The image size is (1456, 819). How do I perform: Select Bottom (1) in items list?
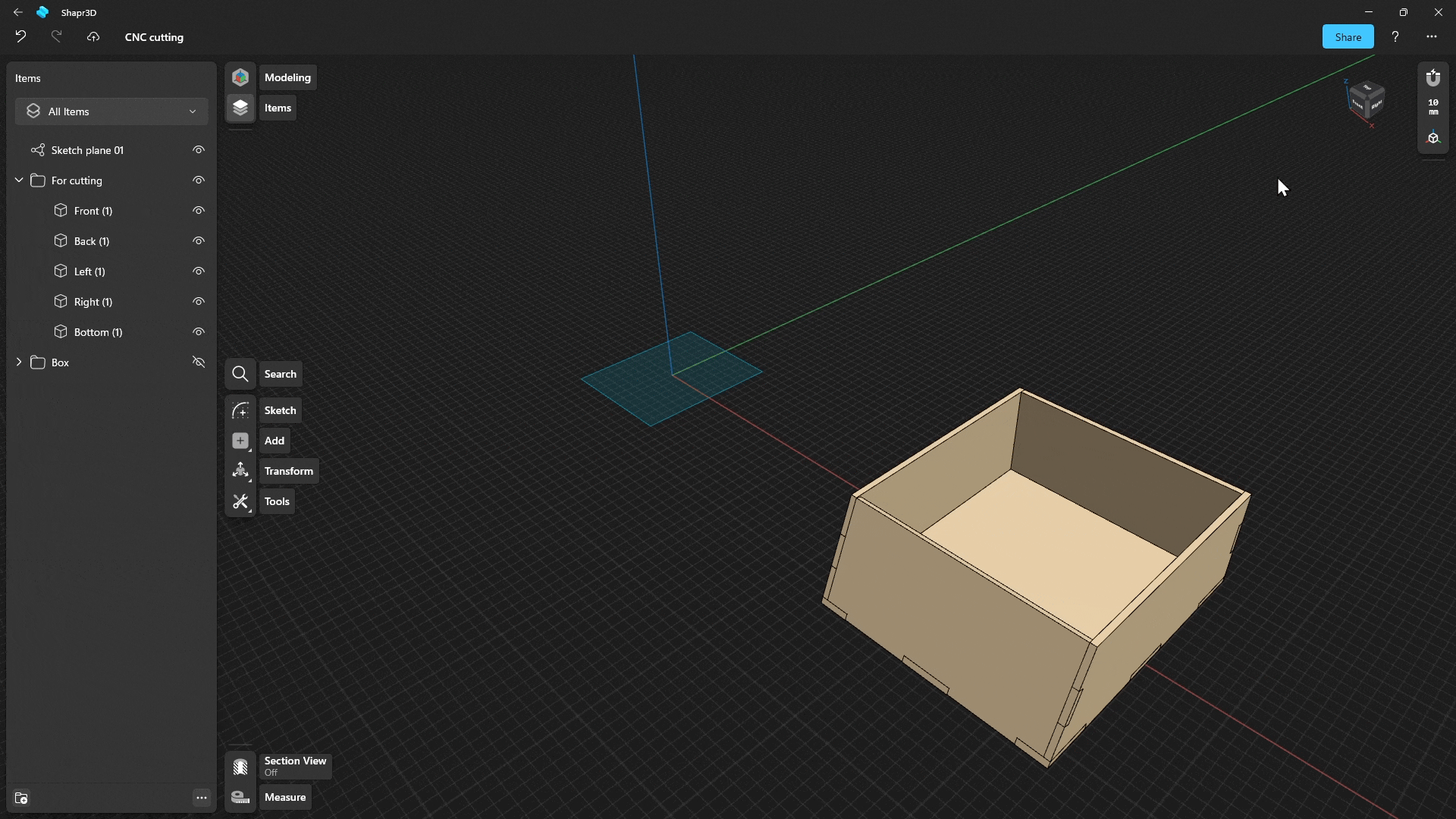click(98, 332)
